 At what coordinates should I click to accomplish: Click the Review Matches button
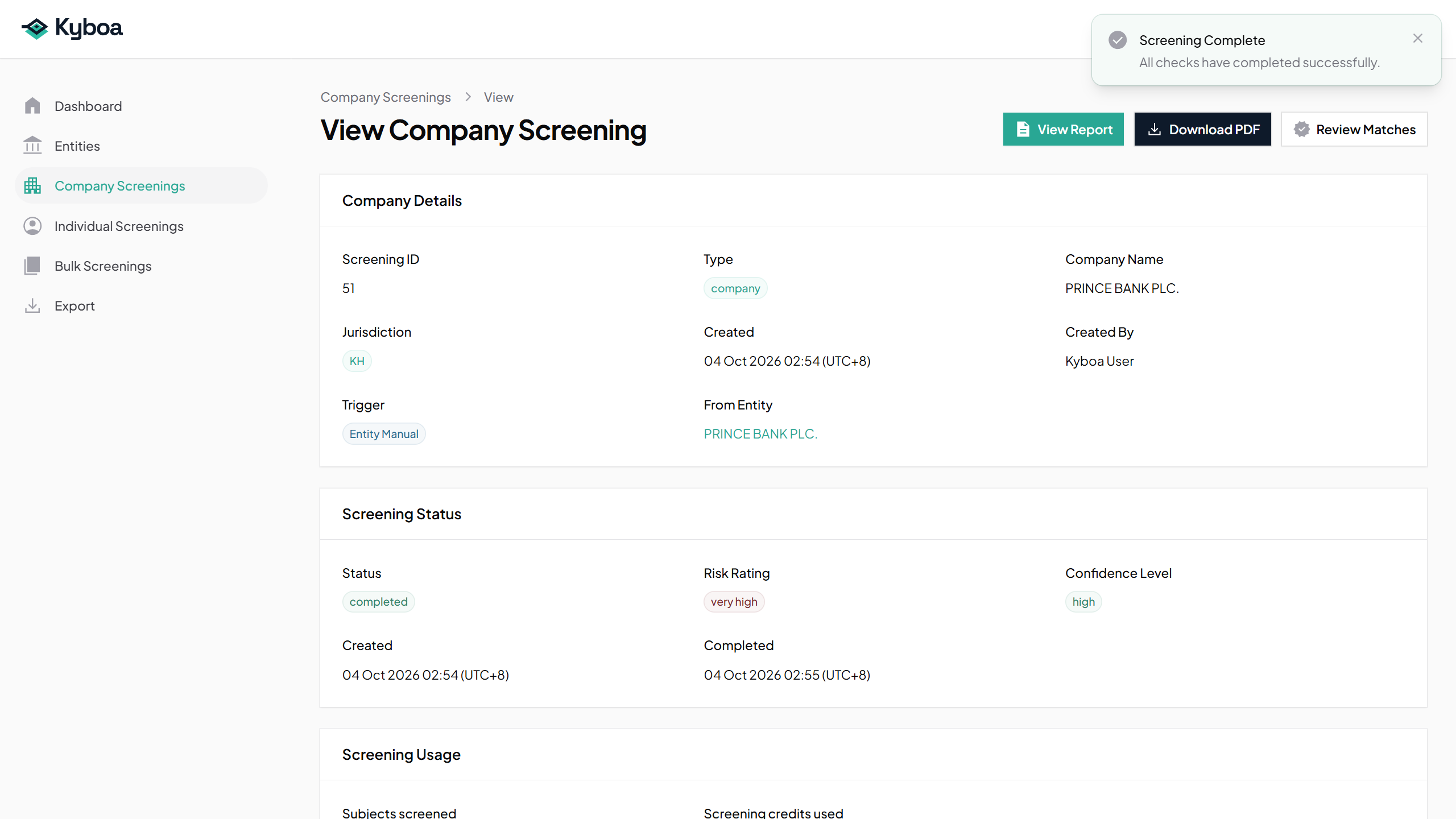point(1354,129)
